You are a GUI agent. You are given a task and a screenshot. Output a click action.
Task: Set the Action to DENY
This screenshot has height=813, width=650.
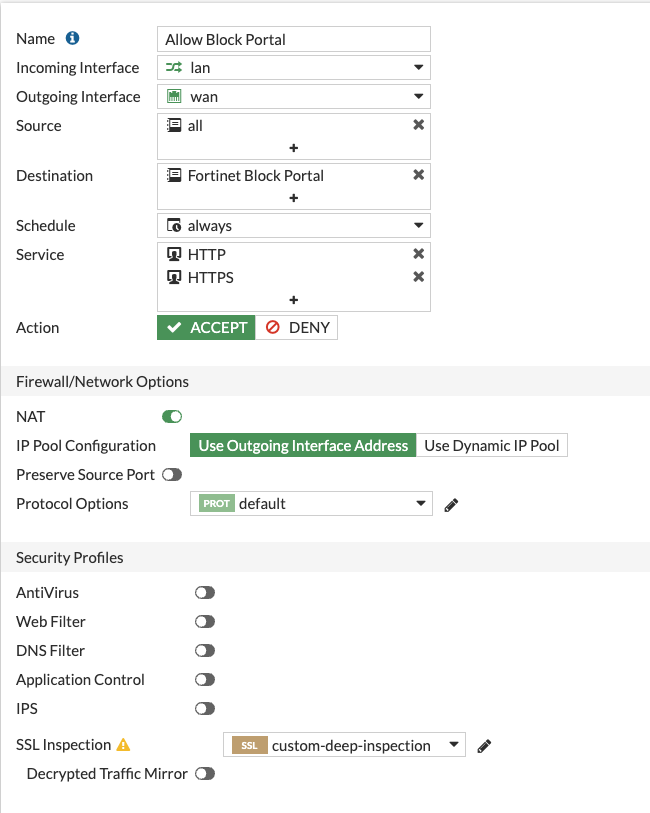click(297, 328)
